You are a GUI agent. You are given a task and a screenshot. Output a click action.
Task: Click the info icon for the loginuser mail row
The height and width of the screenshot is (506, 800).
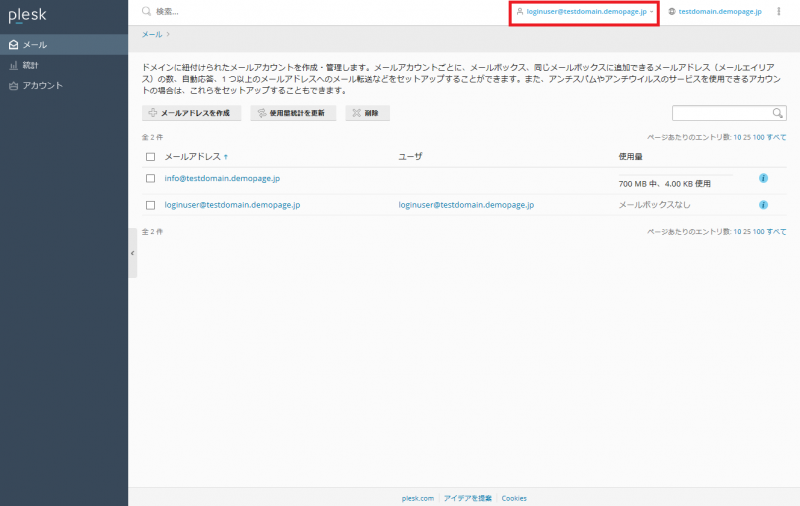(763, 205)
